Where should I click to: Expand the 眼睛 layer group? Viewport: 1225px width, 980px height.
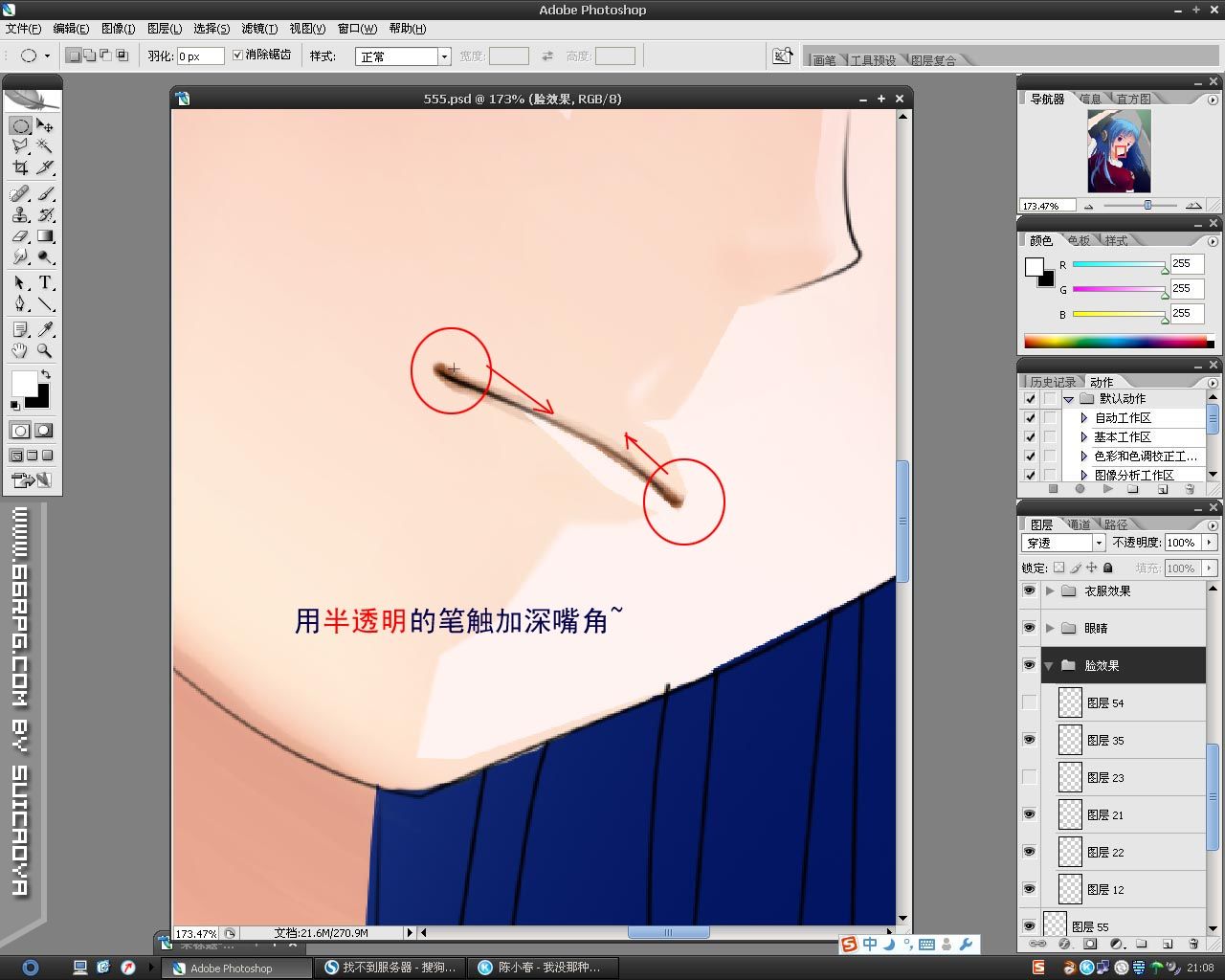1050,628
